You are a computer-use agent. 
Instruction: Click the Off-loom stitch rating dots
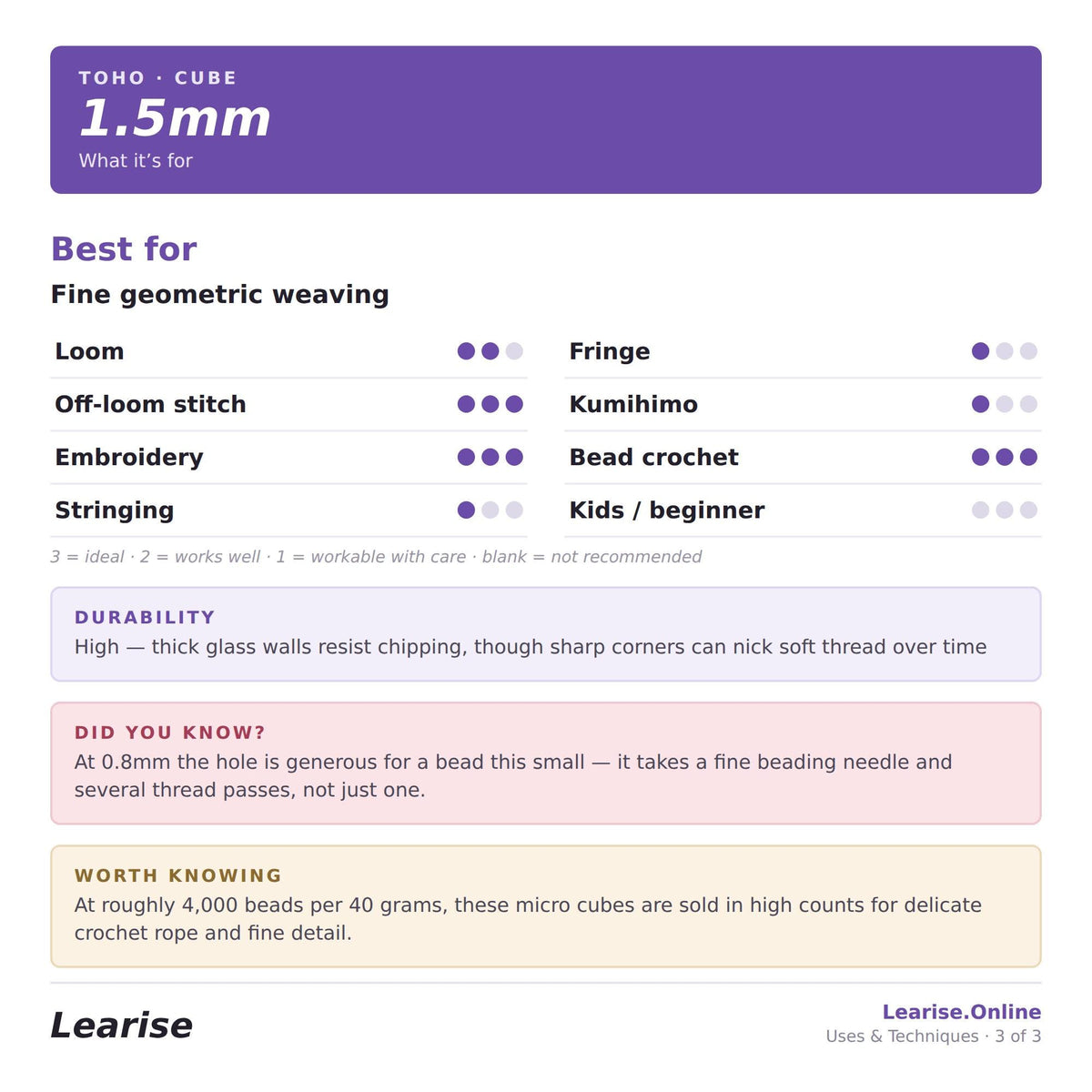pos(490,404)
